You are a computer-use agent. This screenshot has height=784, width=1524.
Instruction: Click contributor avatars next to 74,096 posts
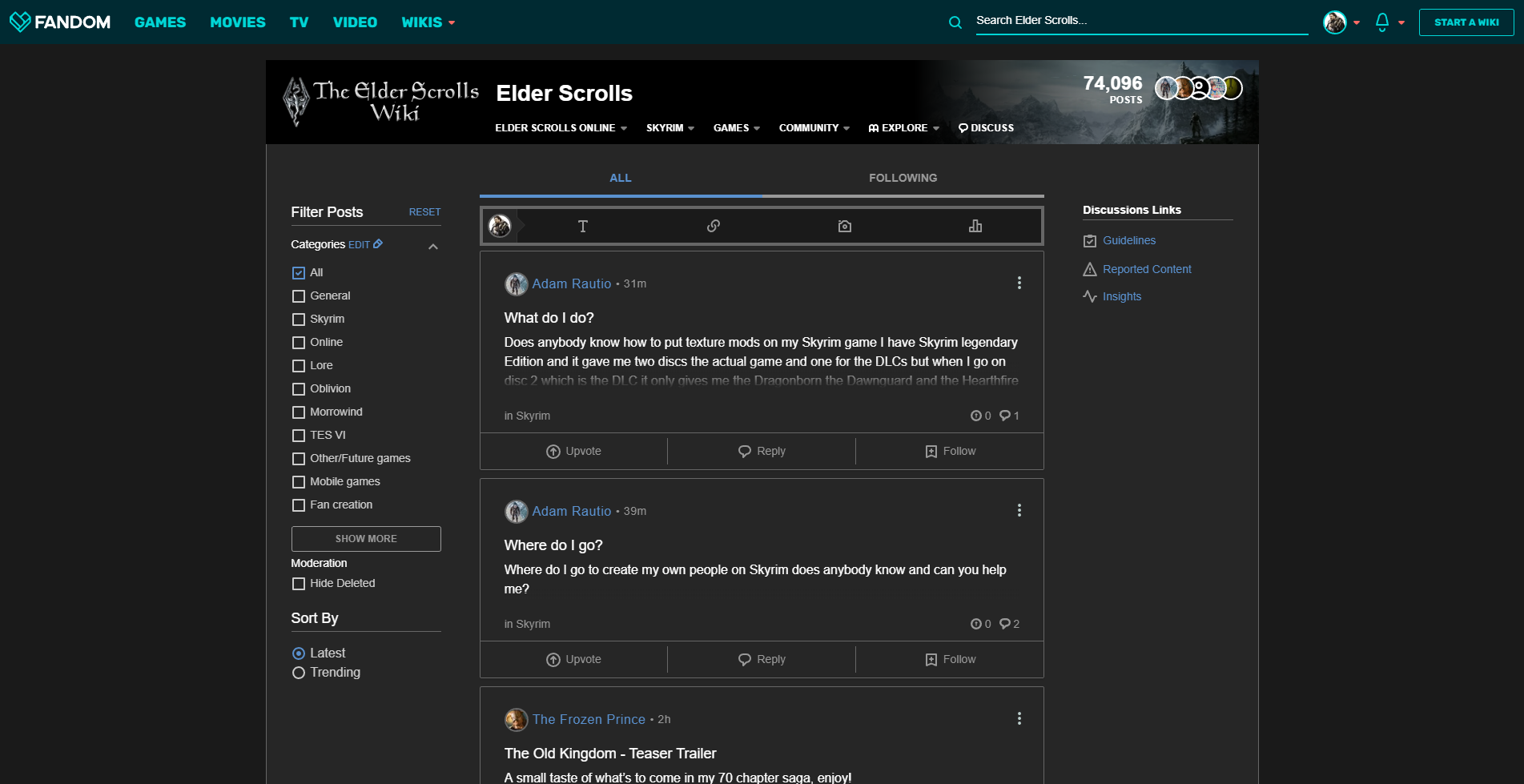tap(1199, 88)
